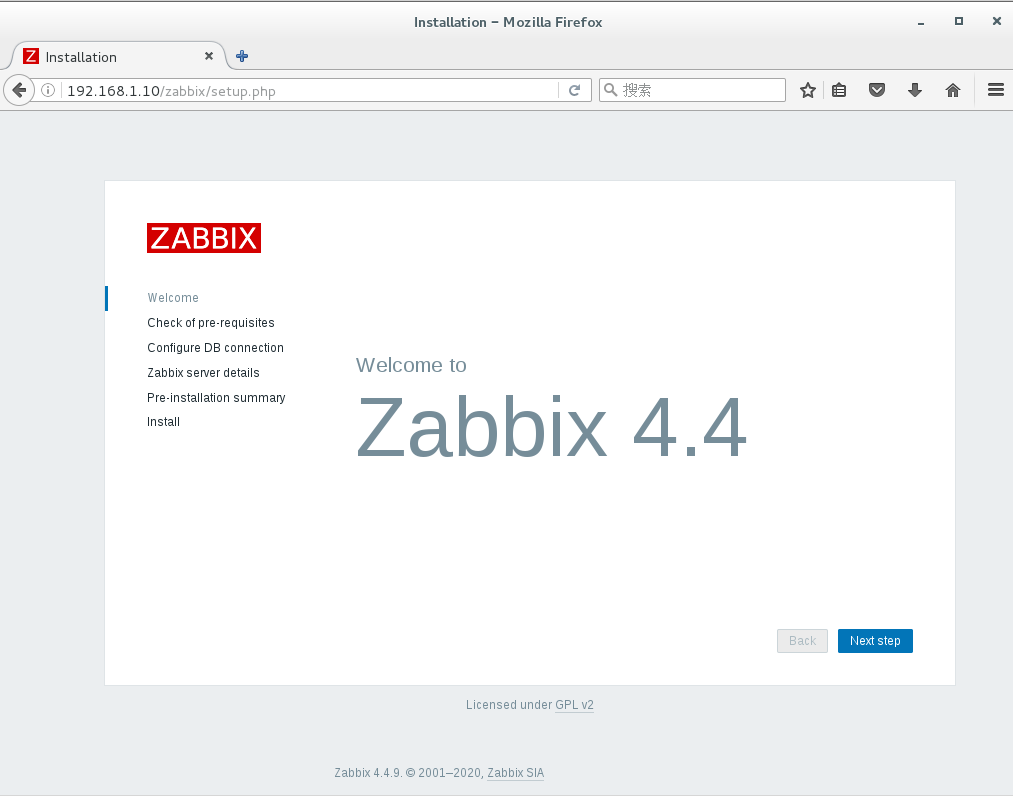Open the Firefox hamburger menu
The height and width of the screenshot is (796, 1013).
[996, 90]
